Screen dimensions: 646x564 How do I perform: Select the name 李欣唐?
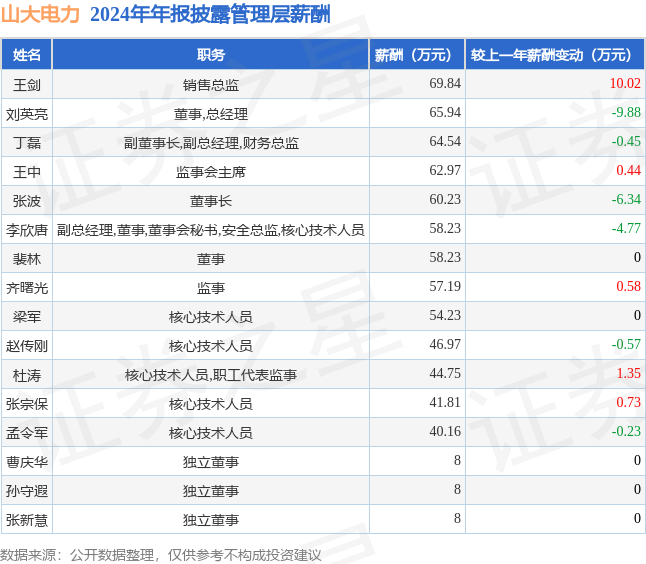coord(27,230)
